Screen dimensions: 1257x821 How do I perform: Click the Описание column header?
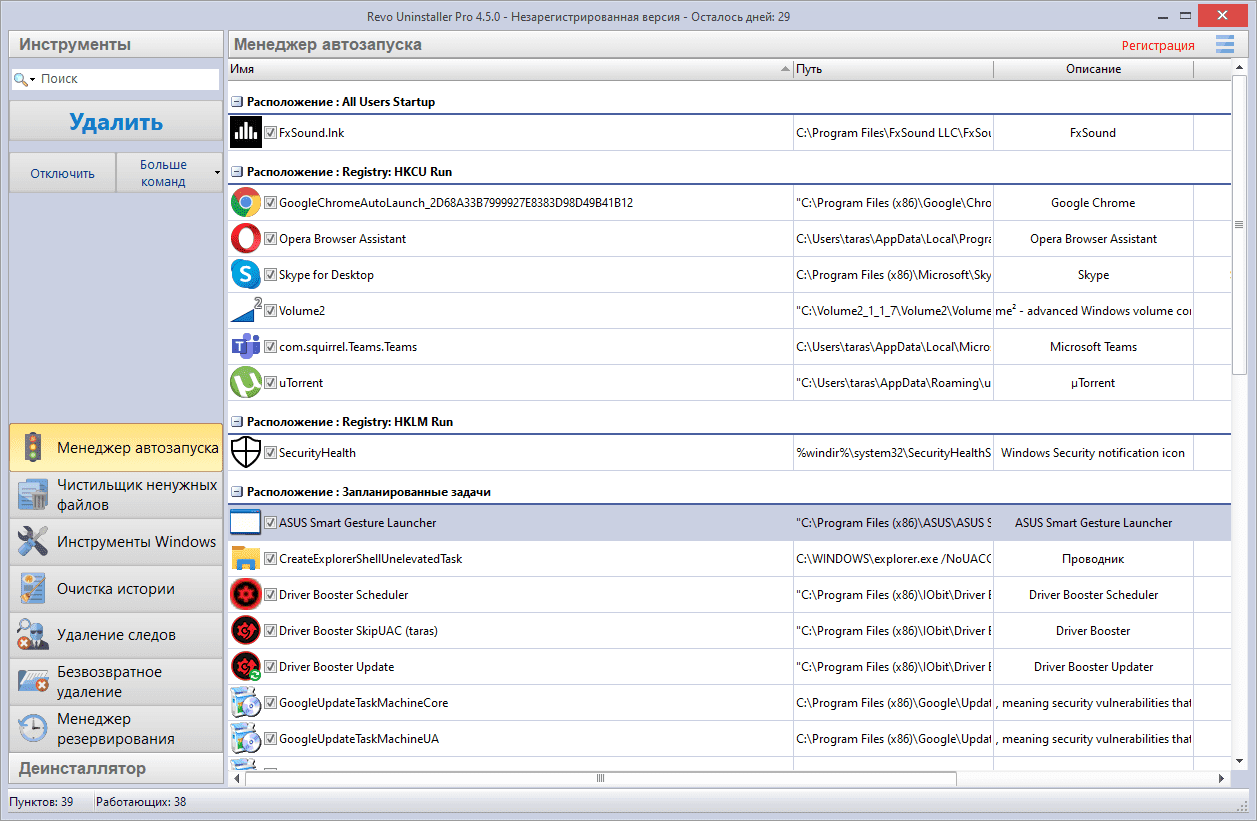[1093, 69]
